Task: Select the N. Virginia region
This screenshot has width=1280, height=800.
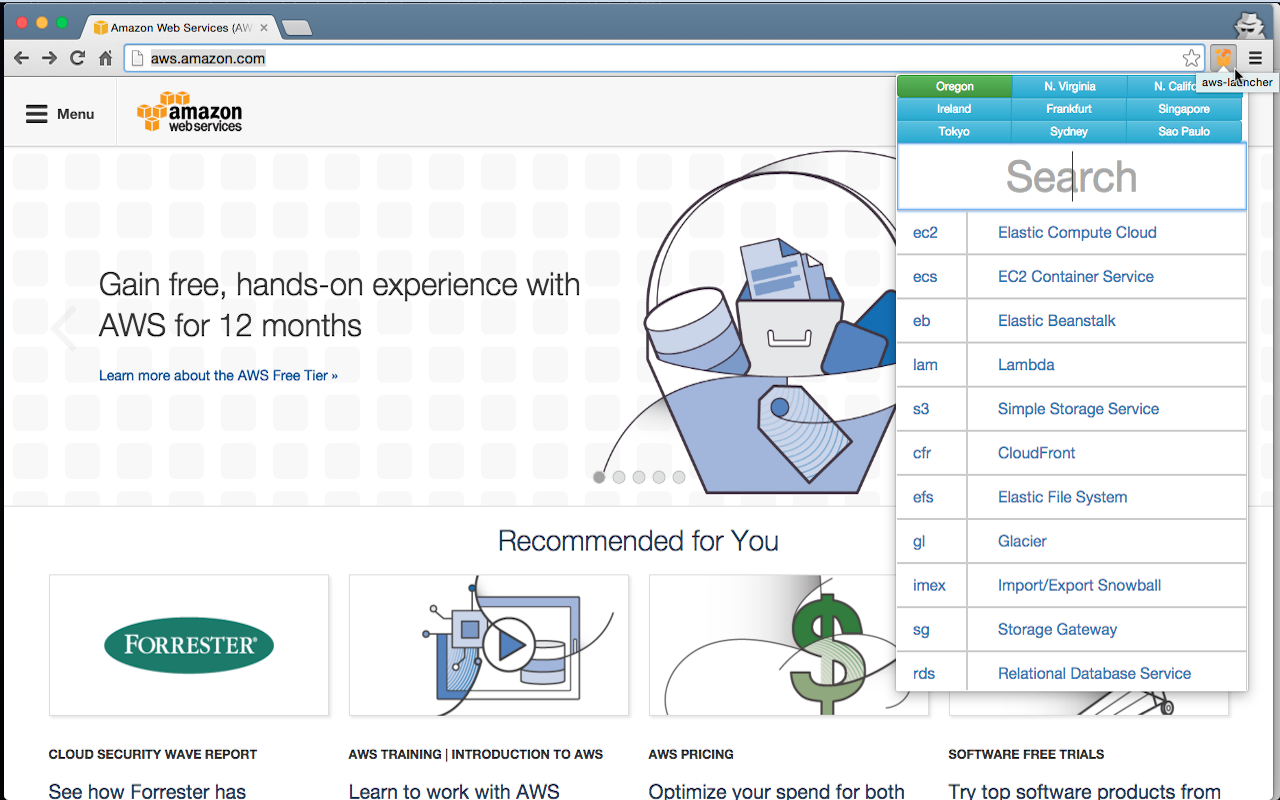Action: (x=1070, y=86)
